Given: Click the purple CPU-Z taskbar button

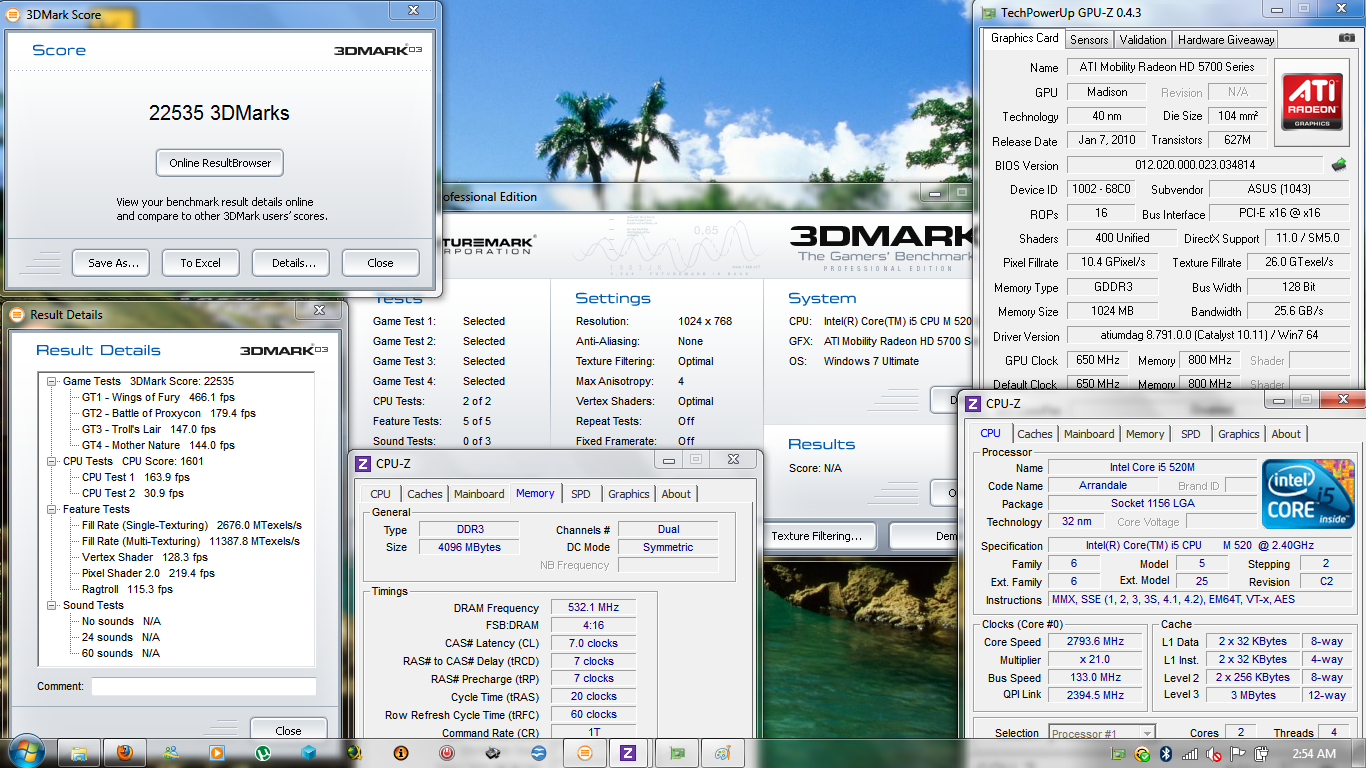Looking at the screenshot, I should [629, 753].
